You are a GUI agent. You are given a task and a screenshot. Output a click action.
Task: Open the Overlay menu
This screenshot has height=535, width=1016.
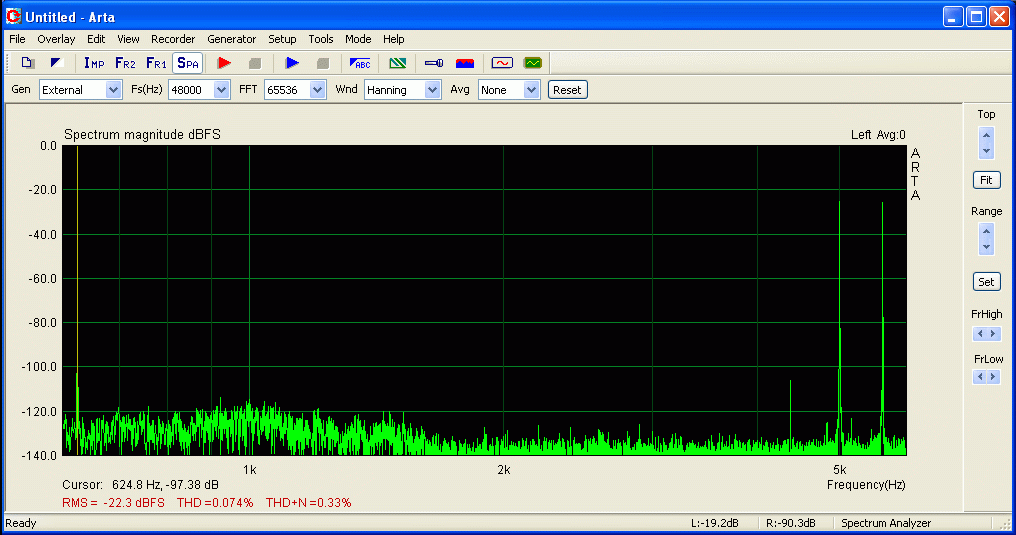pos(56,40)
